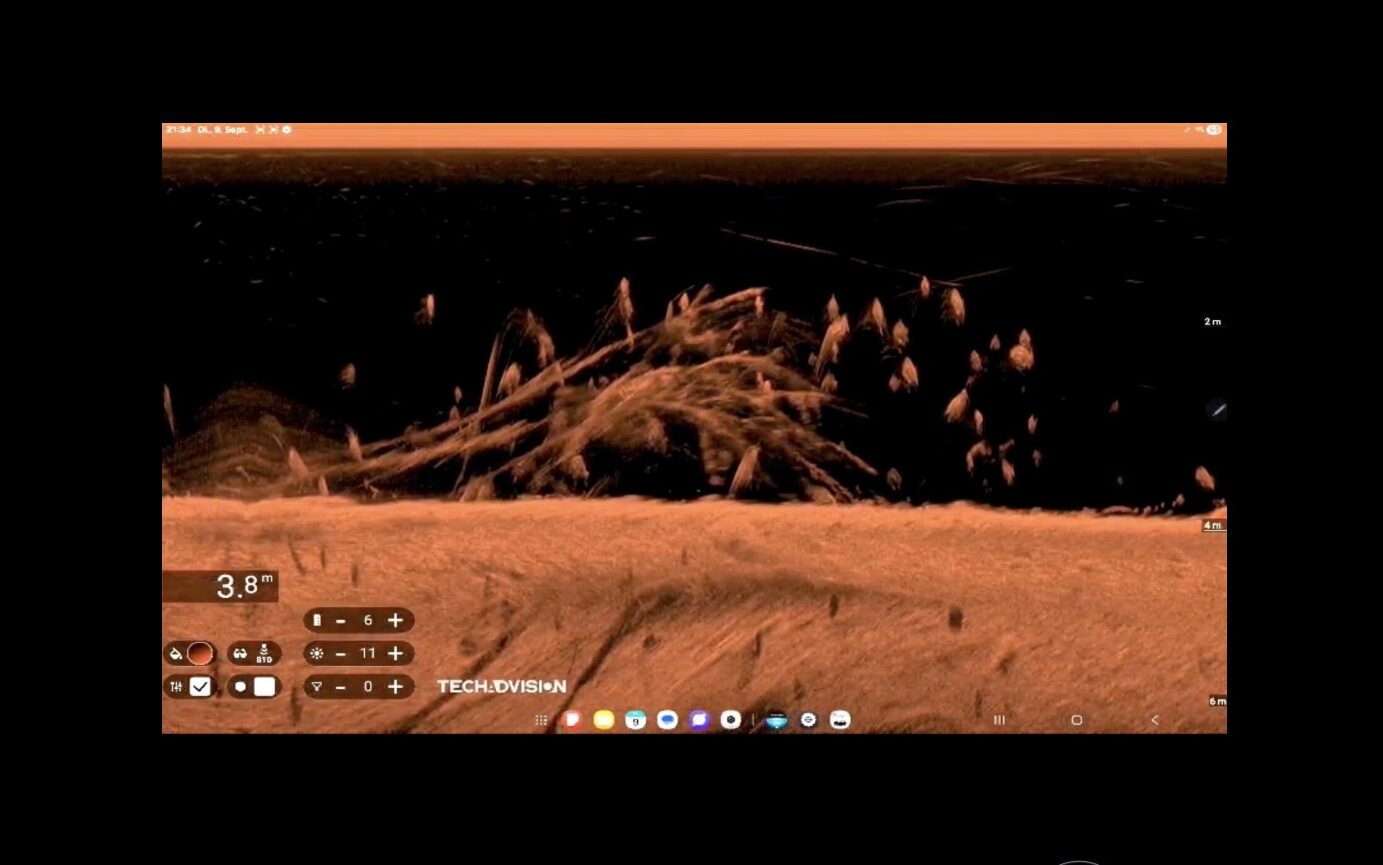1383x865 pixels.
Task: Increase the value set to 6
Action: 395,621
